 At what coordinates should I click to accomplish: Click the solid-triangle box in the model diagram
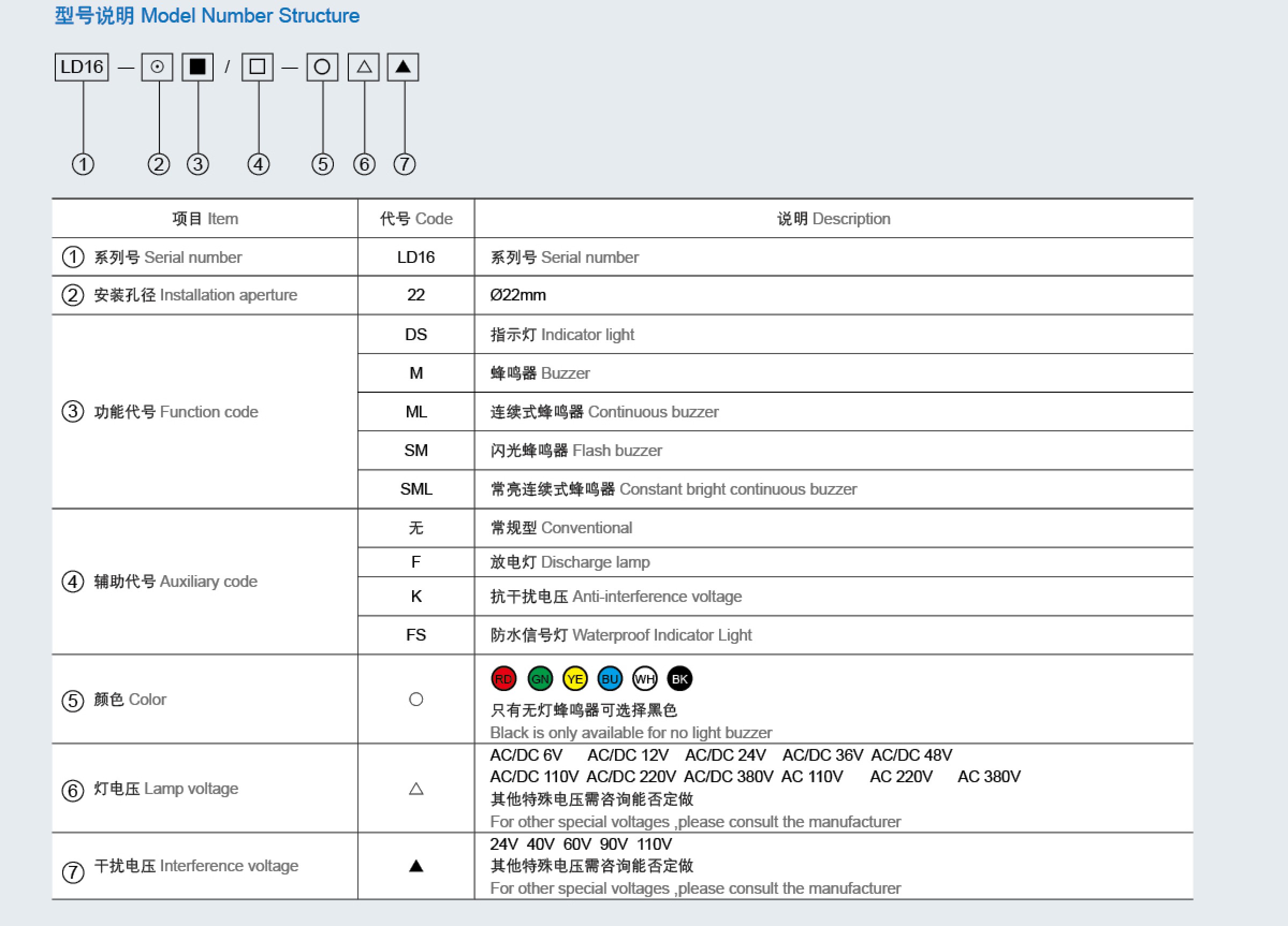click(403, 67)
